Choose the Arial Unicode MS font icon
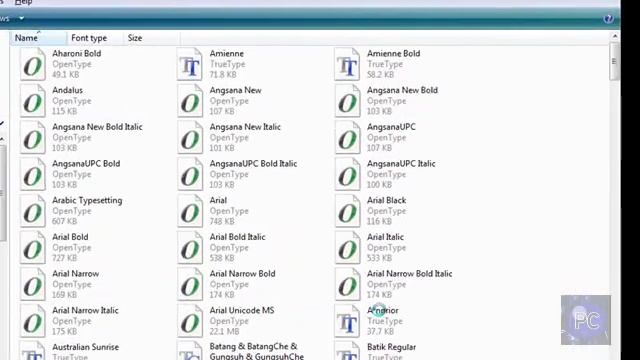 coord(190,321)
